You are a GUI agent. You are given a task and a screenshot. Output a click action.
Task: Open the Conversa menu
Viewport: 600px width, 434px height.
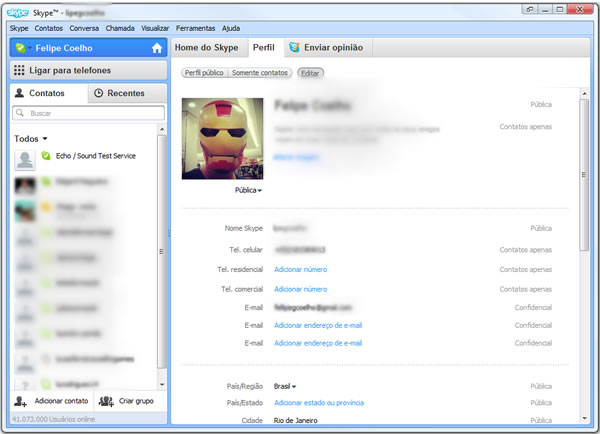(84, 28)
